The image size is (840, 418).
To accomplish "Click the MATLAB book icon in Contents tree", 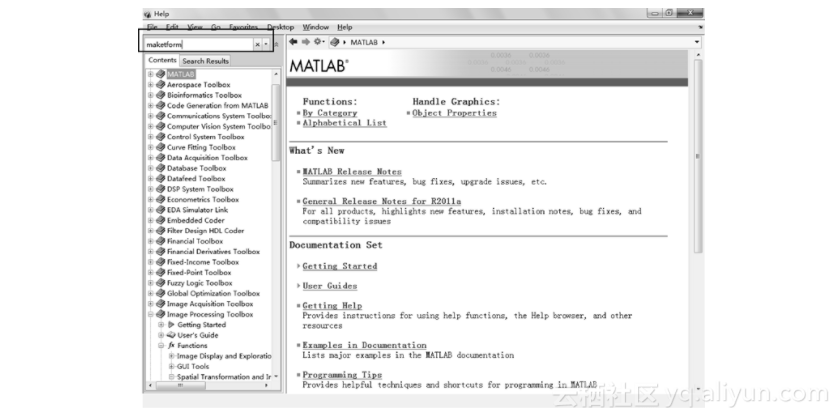I will coord(161,74).
